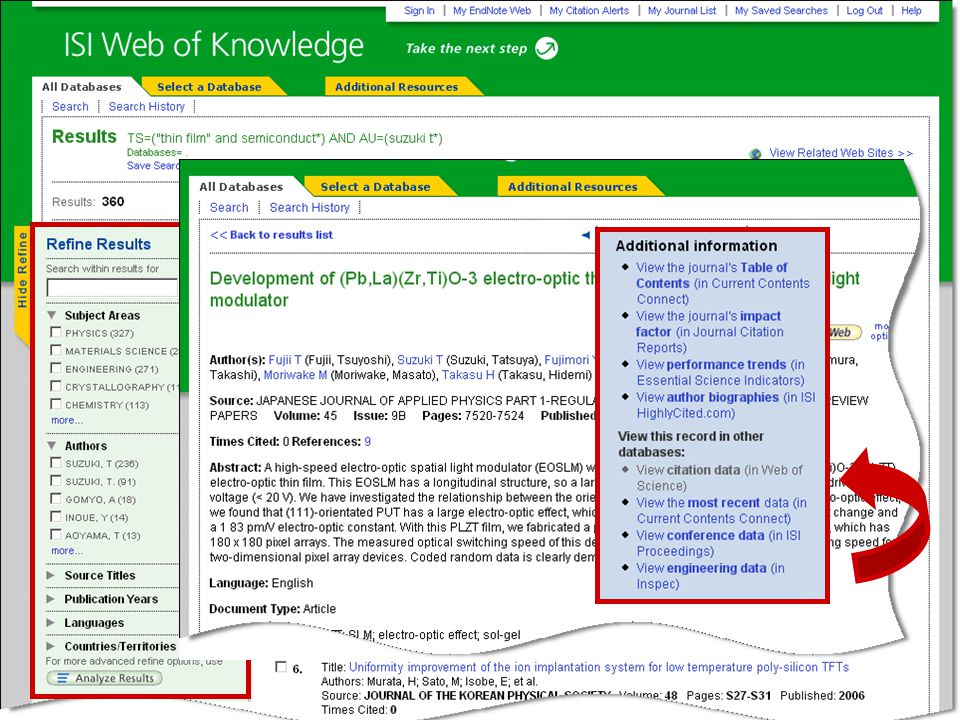Image resolution: width=960 pixels, height=720 pixels.
Task: Open author link Suzuki T
Action: coord(420,360)
